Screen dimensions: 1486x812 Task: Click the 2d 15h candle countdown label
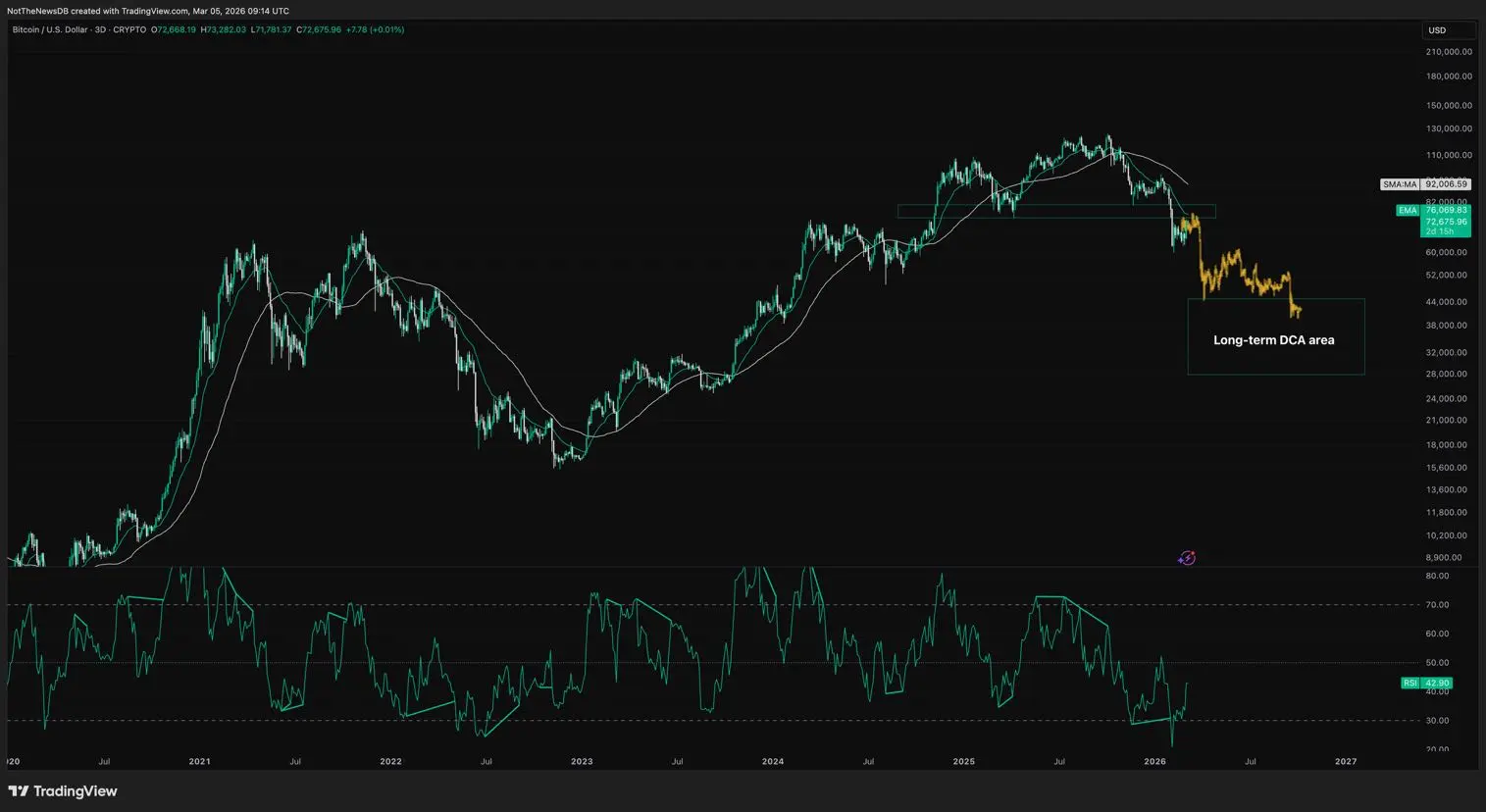pyautogui.click(x=1440, y=231)
